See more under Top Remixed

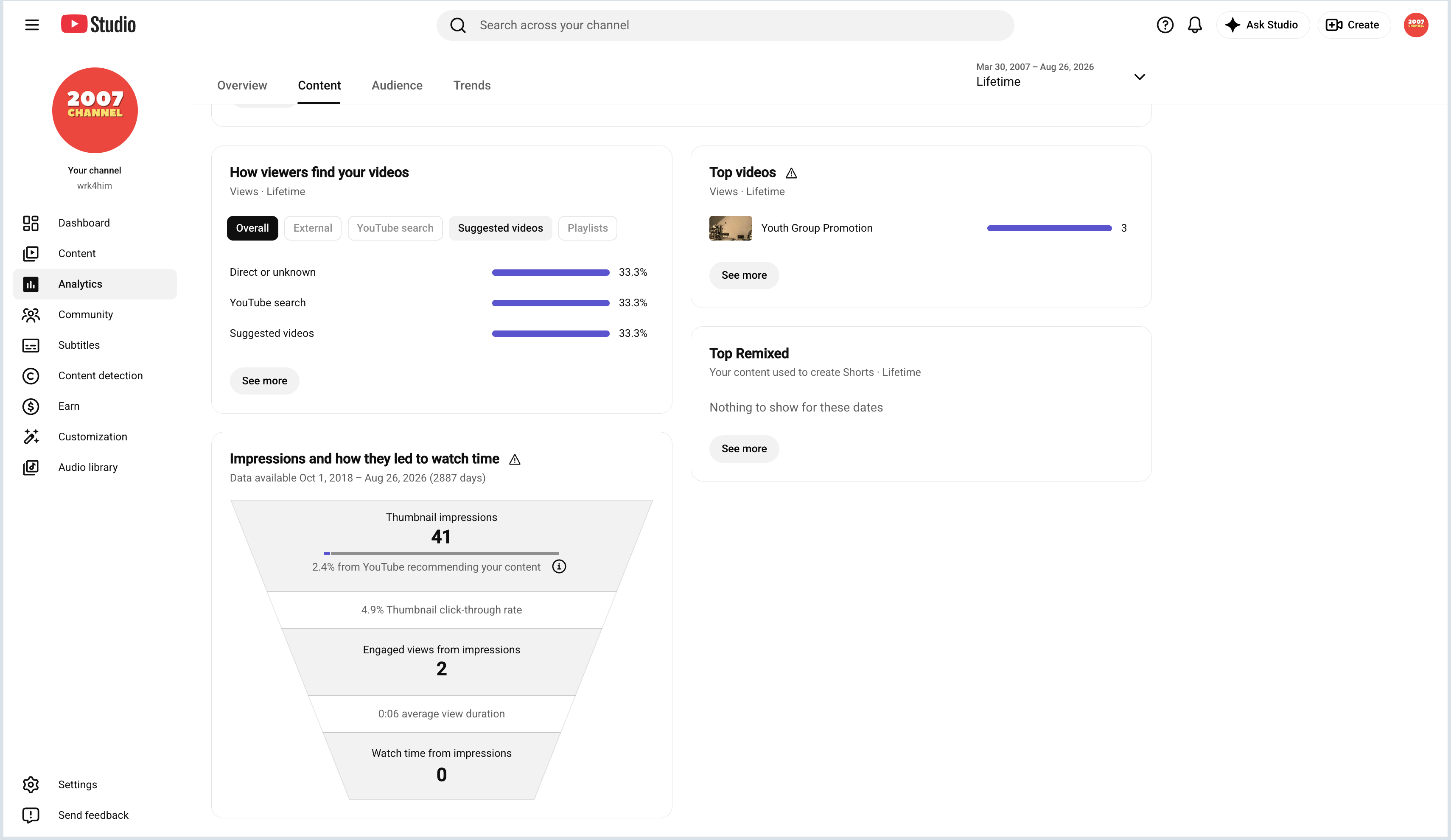click(x=744, y=448)
